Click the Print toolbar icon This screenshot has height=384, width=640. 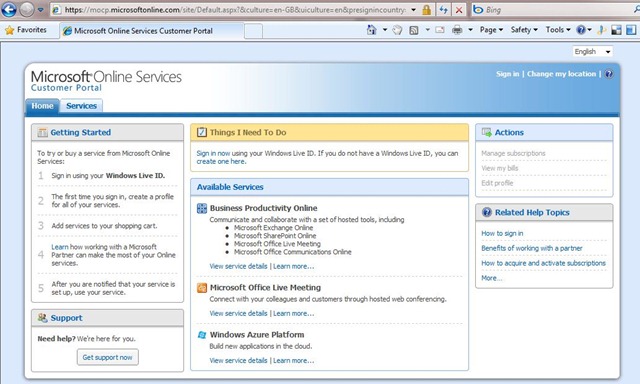(457, 30)
